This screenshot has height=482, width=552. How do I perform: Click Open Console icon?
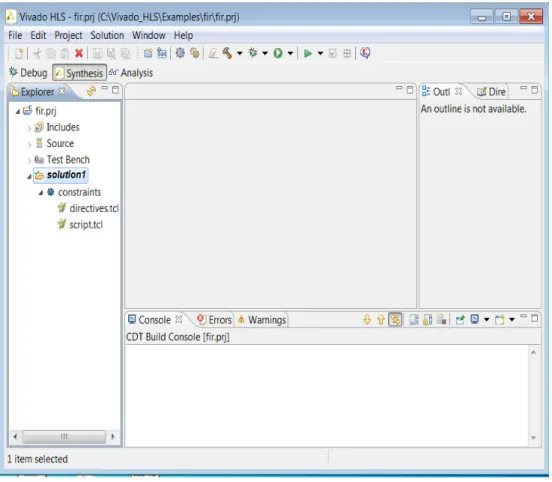500,320
